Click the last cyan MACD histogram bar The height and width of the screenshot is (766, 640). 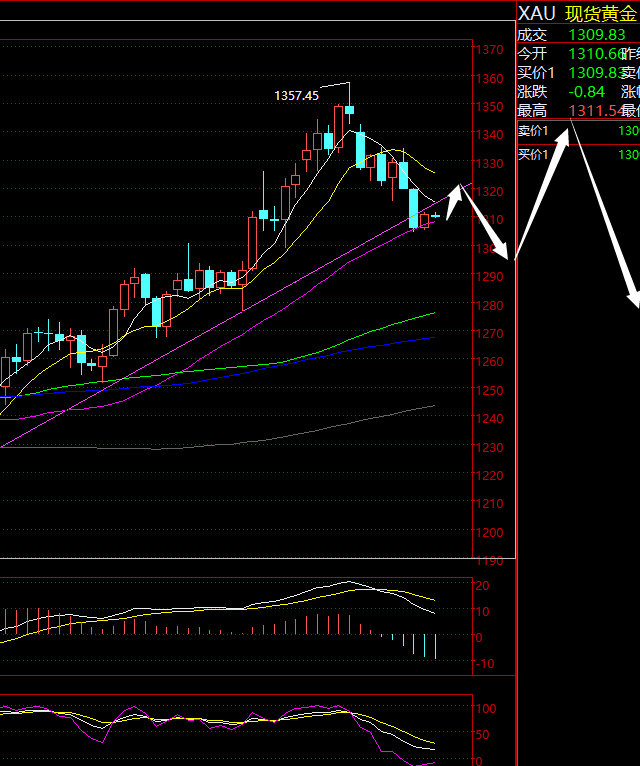(436, 646)
